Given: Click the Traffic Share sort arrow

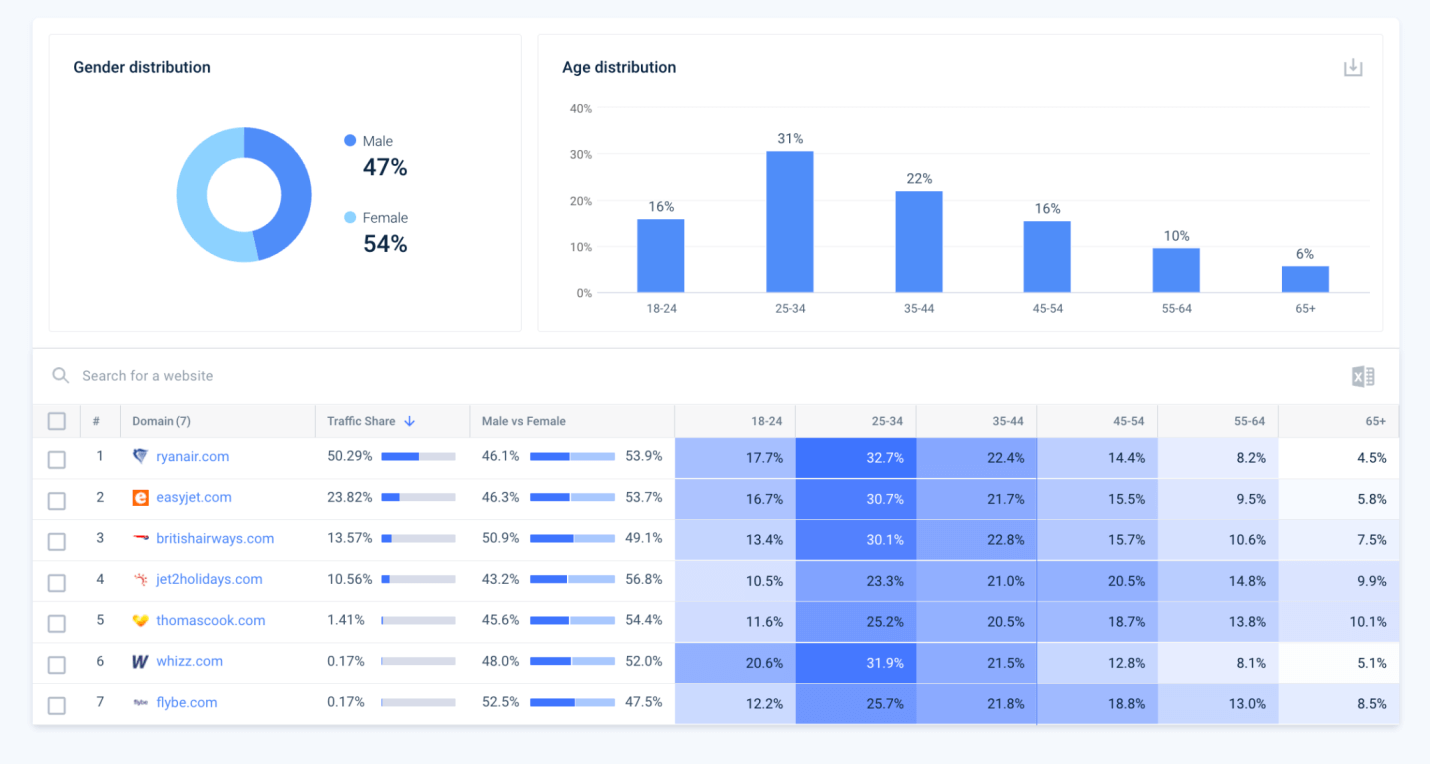Looking at the screenshot, I should (x=409, y=421).
